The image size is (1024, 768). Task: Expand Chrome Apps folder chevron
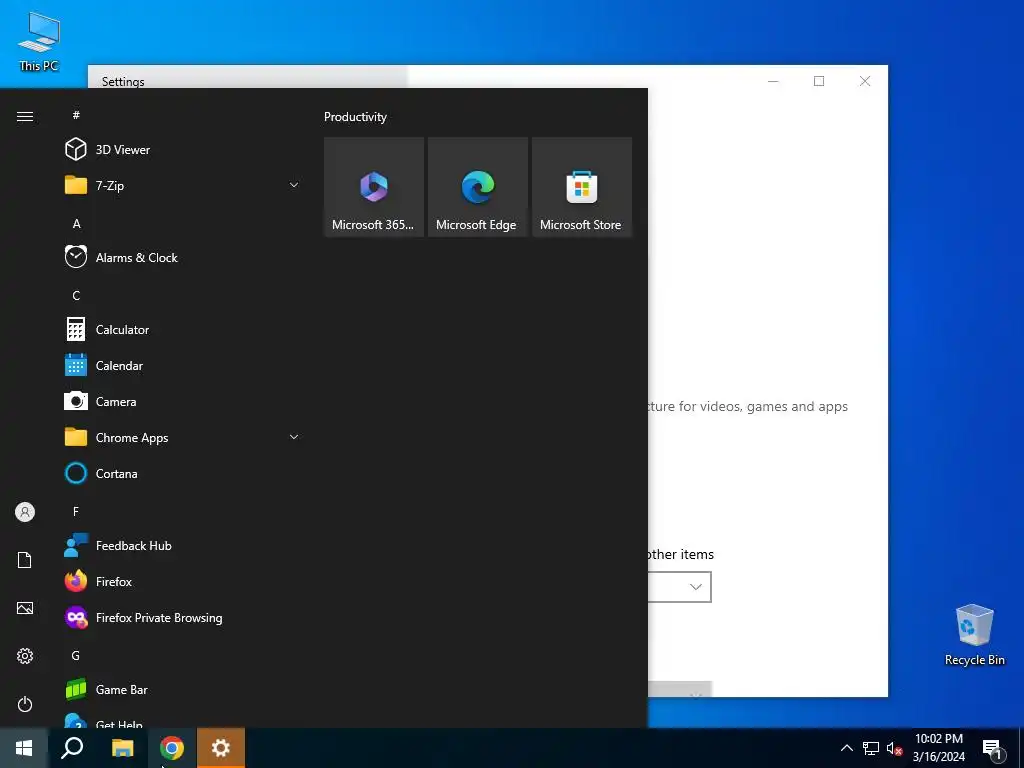click(294, 438)
